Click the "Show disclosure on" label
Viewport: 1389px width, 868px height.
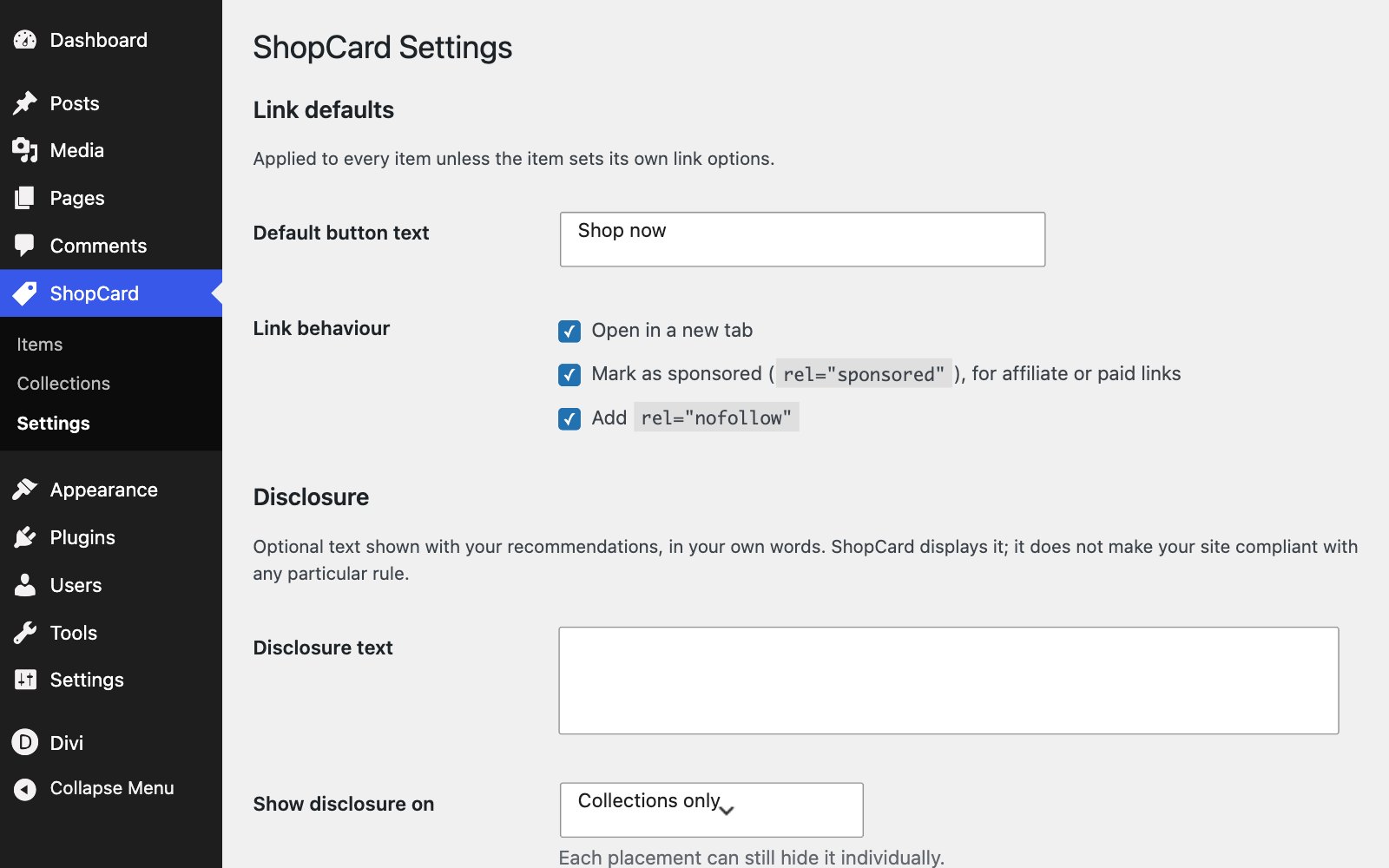point(344,804)
